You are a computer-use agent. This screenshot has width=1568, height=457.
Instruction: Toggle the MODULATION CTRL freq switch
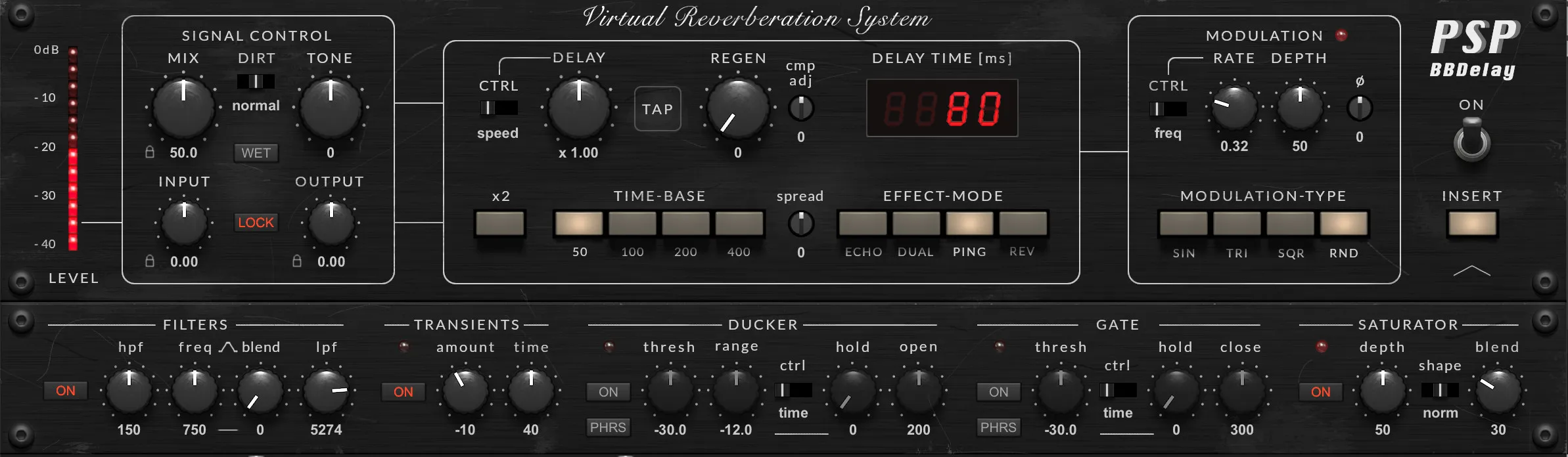point(1168,109)
